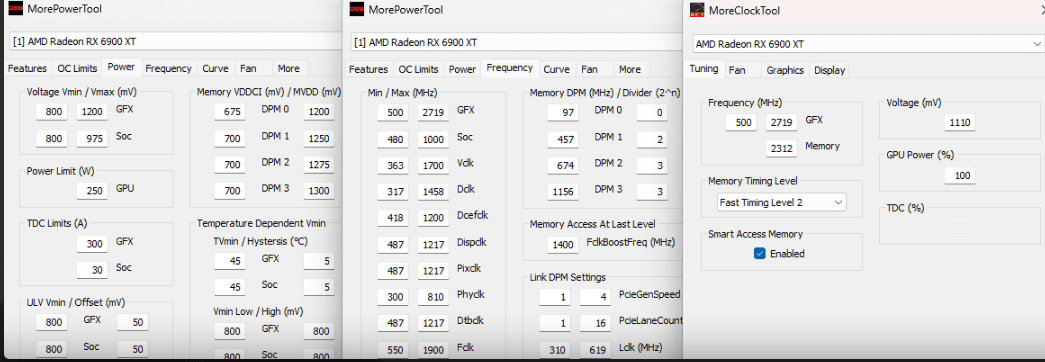Click the PcieLaneCount max field showing 16
Viewport: 1045px width, 362px height.
(x=596, y=323)
